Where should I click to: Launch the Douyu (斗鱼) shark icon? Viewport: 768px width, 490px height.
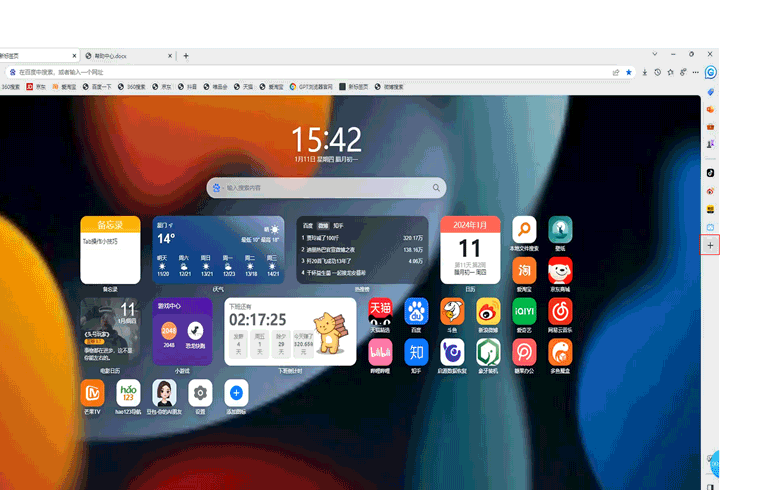(x=452, y=311)
